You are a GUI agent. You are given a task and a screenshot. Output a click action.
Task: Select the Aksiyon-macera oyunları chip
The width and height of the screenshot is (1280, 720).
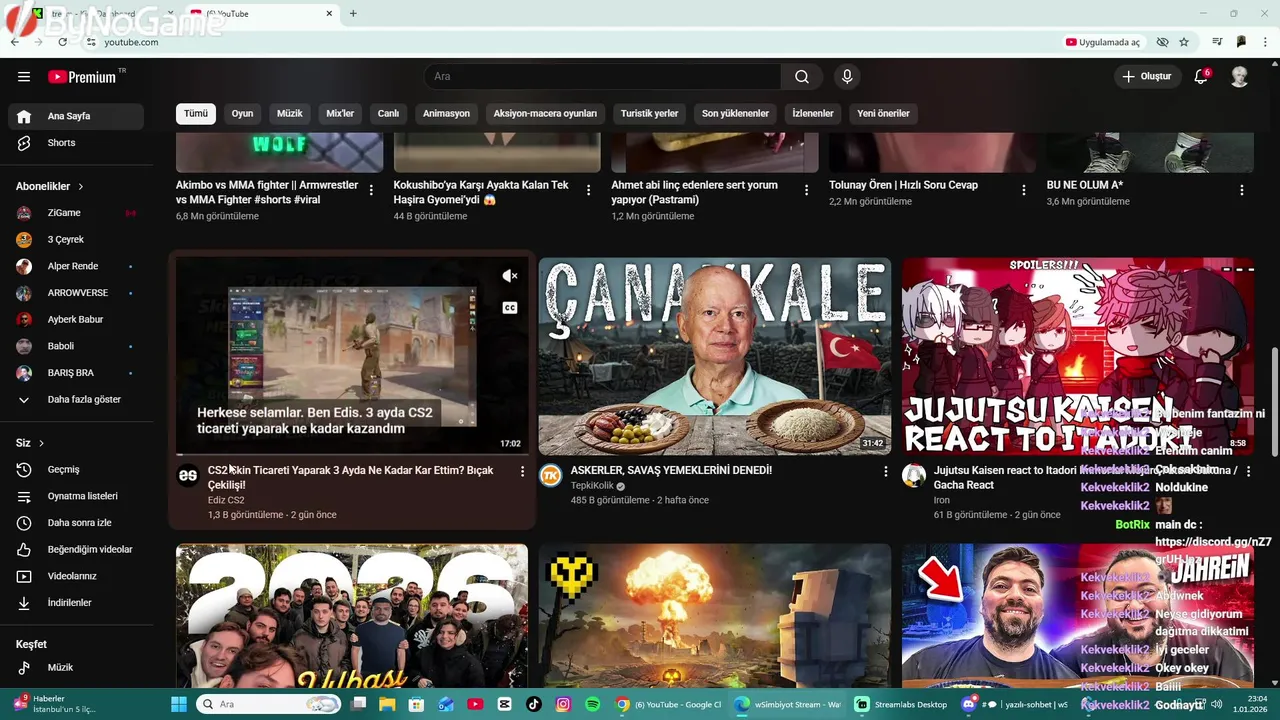[545, 113]
